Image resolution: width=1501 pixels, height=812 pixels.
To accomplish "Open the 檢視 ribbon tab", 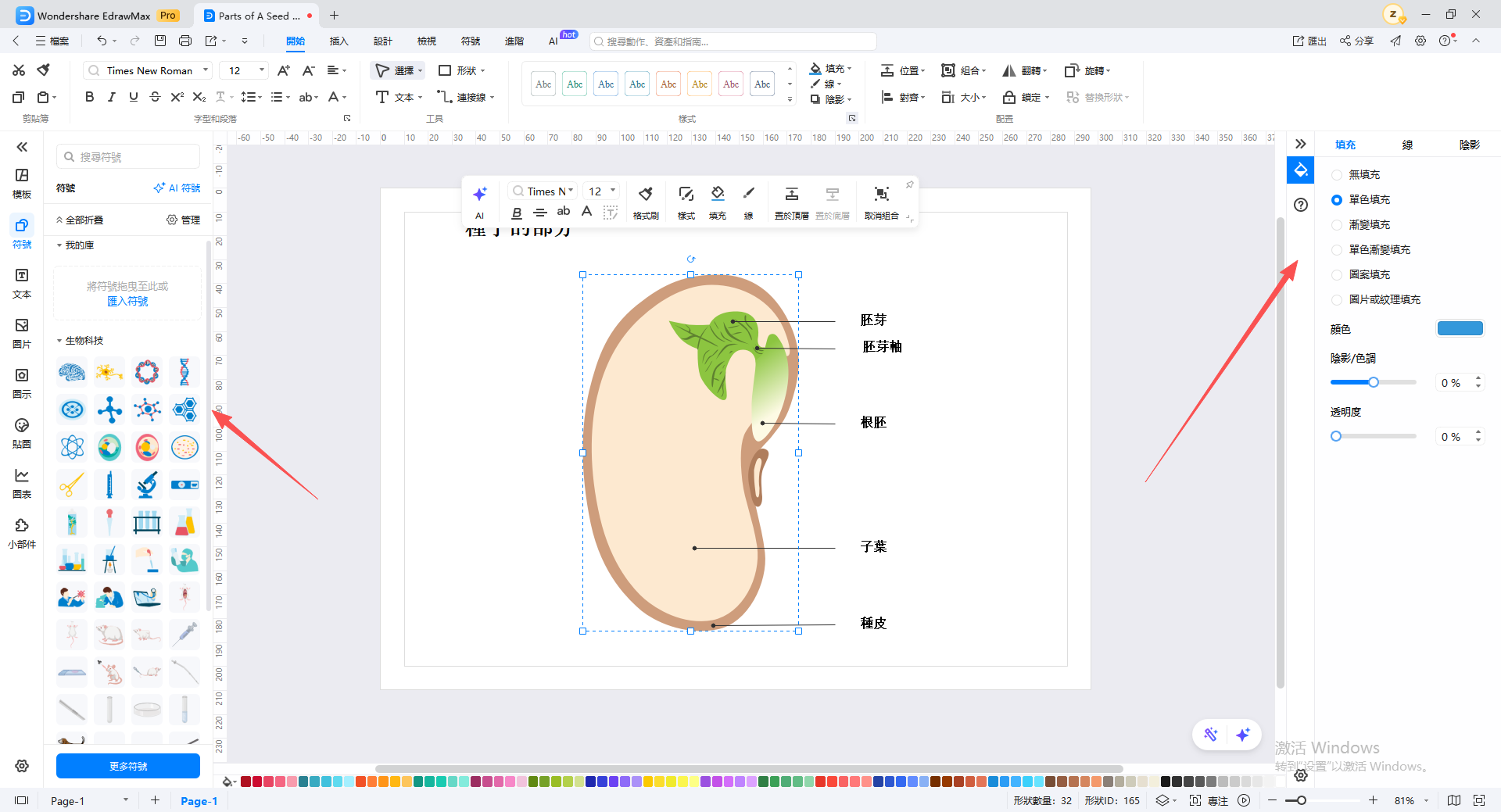I will point(426,41).
